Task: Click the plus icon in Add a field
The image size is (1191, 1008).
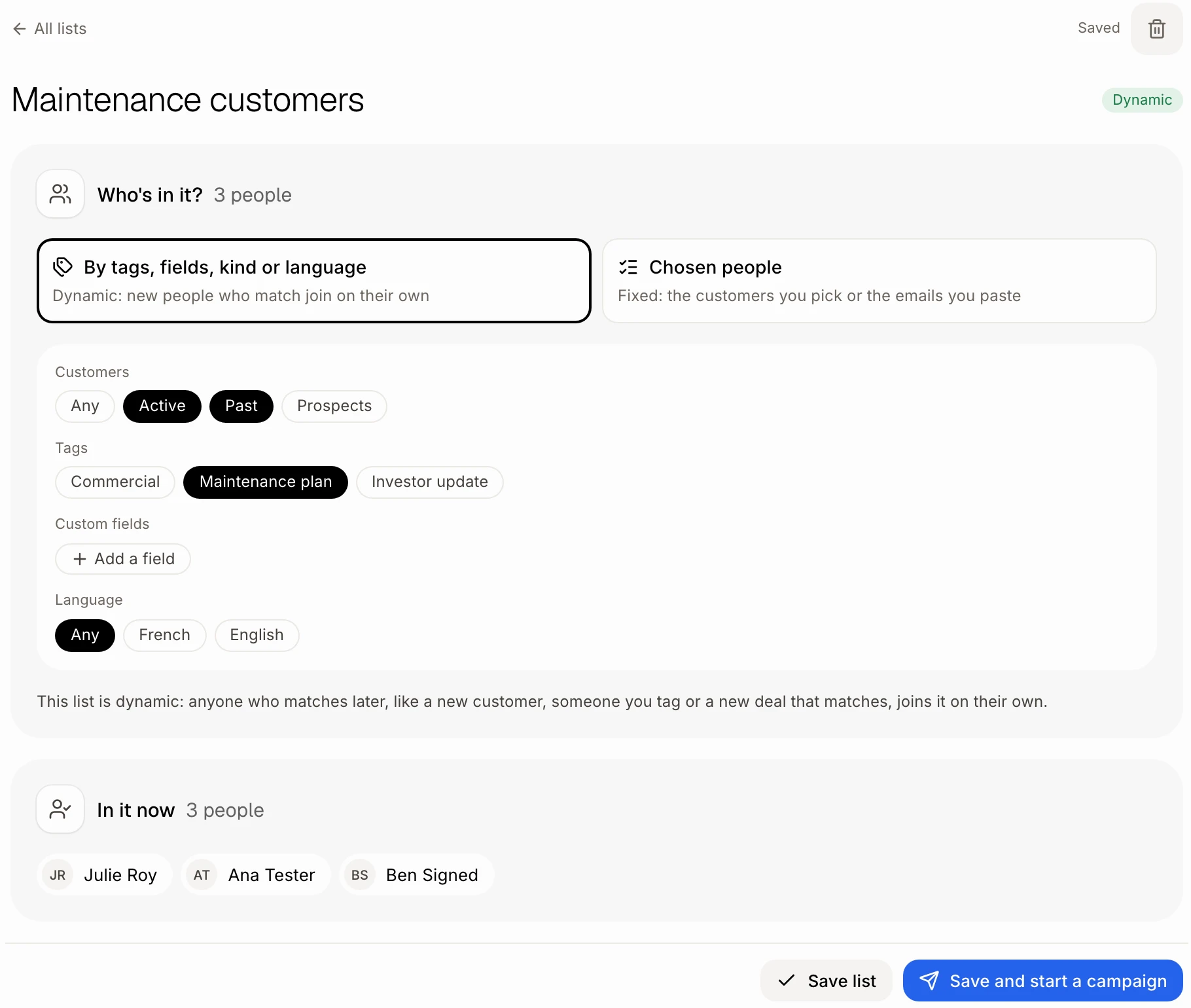Action: (80, 559)
